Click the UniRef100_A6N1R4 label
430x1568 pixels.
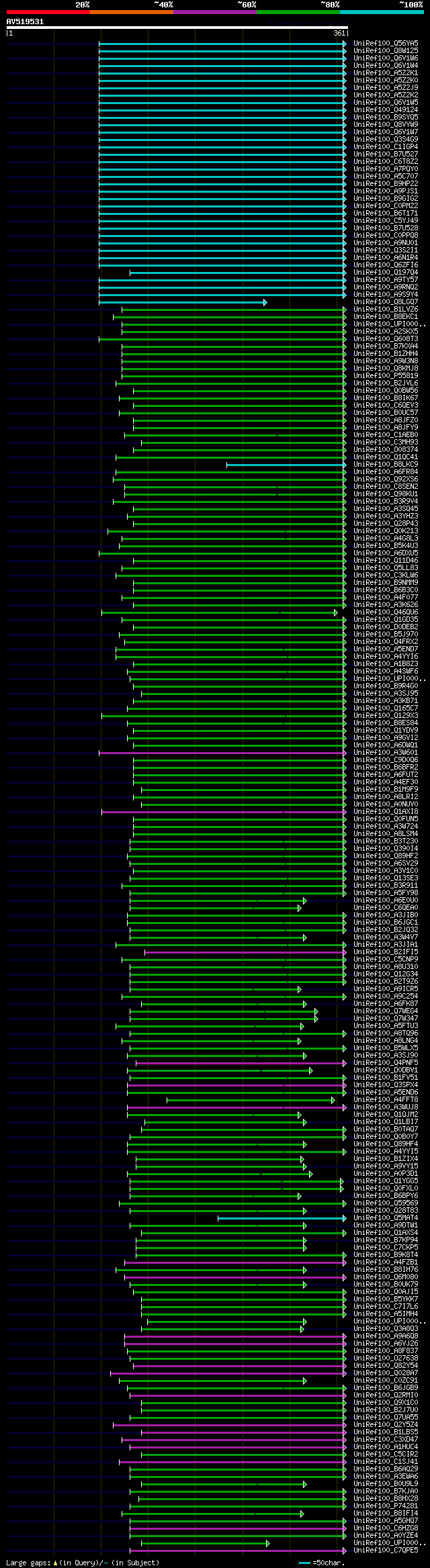tap(386, 258)
